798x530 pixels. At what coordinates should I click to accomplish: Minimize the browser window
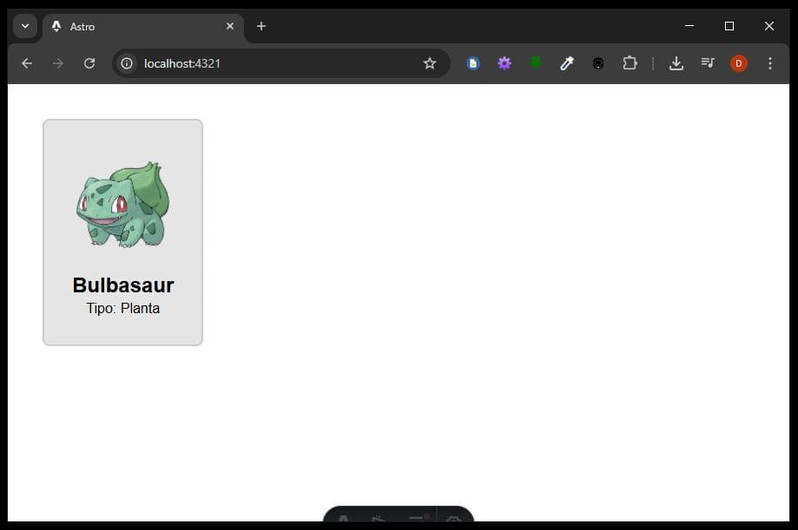[689, 26]
